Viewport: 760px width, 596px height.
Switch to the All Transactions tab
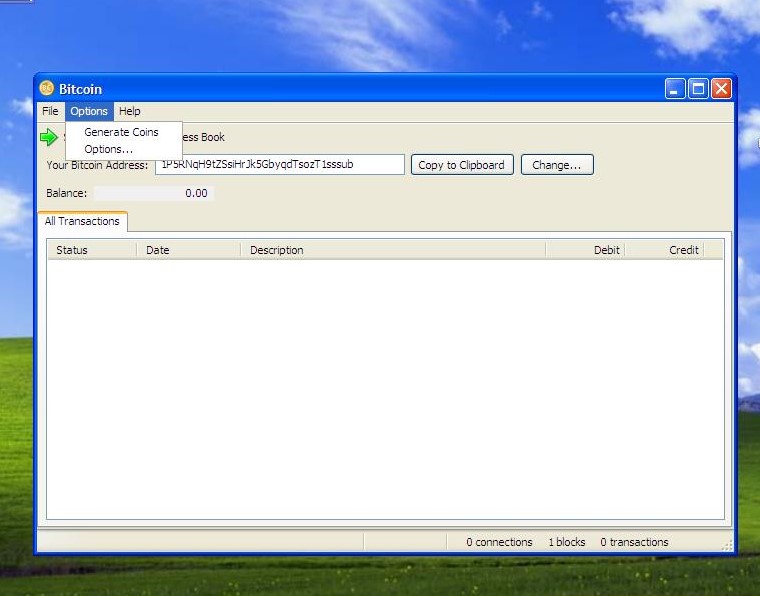pos(82,221)
